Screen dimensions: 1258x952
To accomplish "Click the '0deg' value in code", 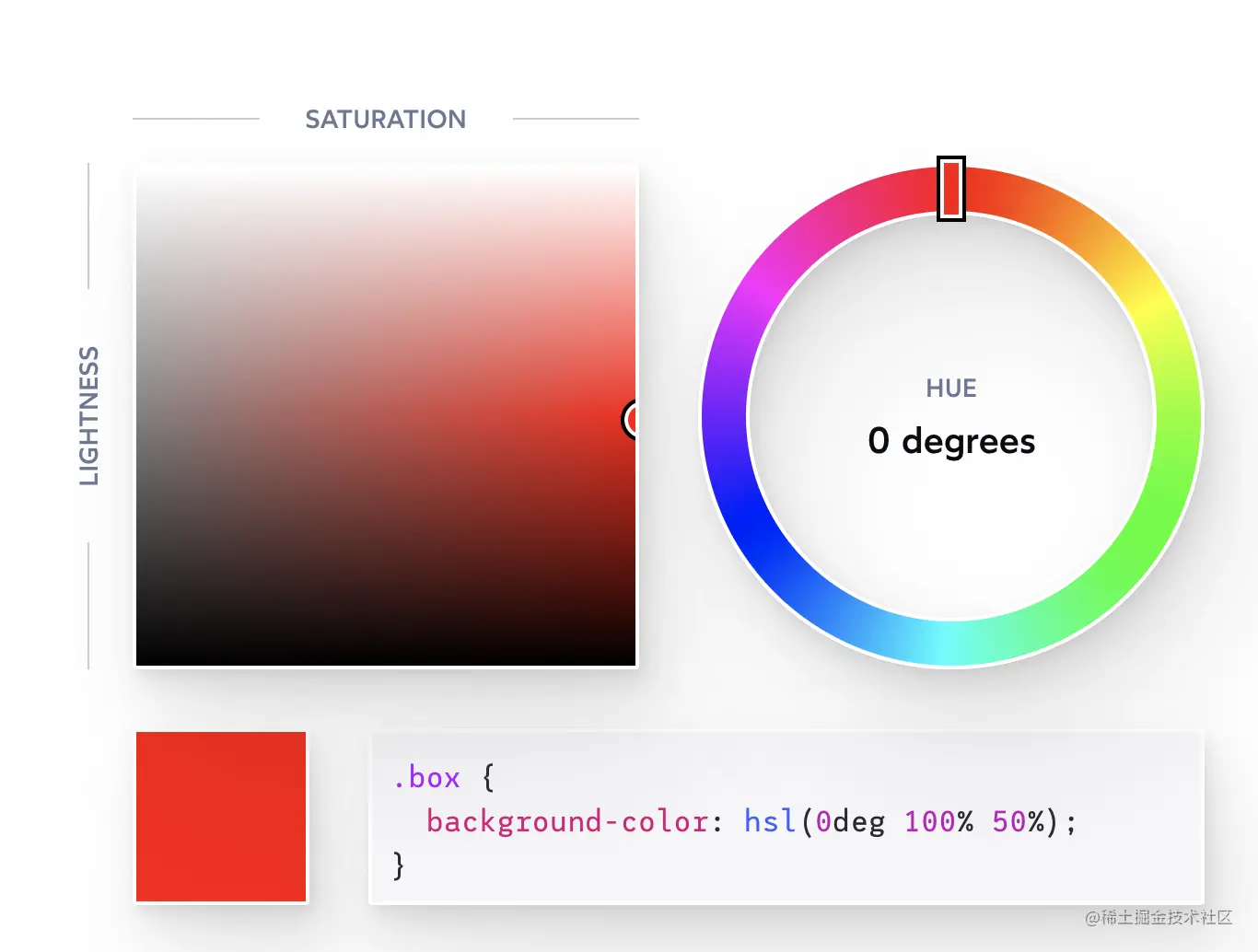I will (x=850, y=821).
